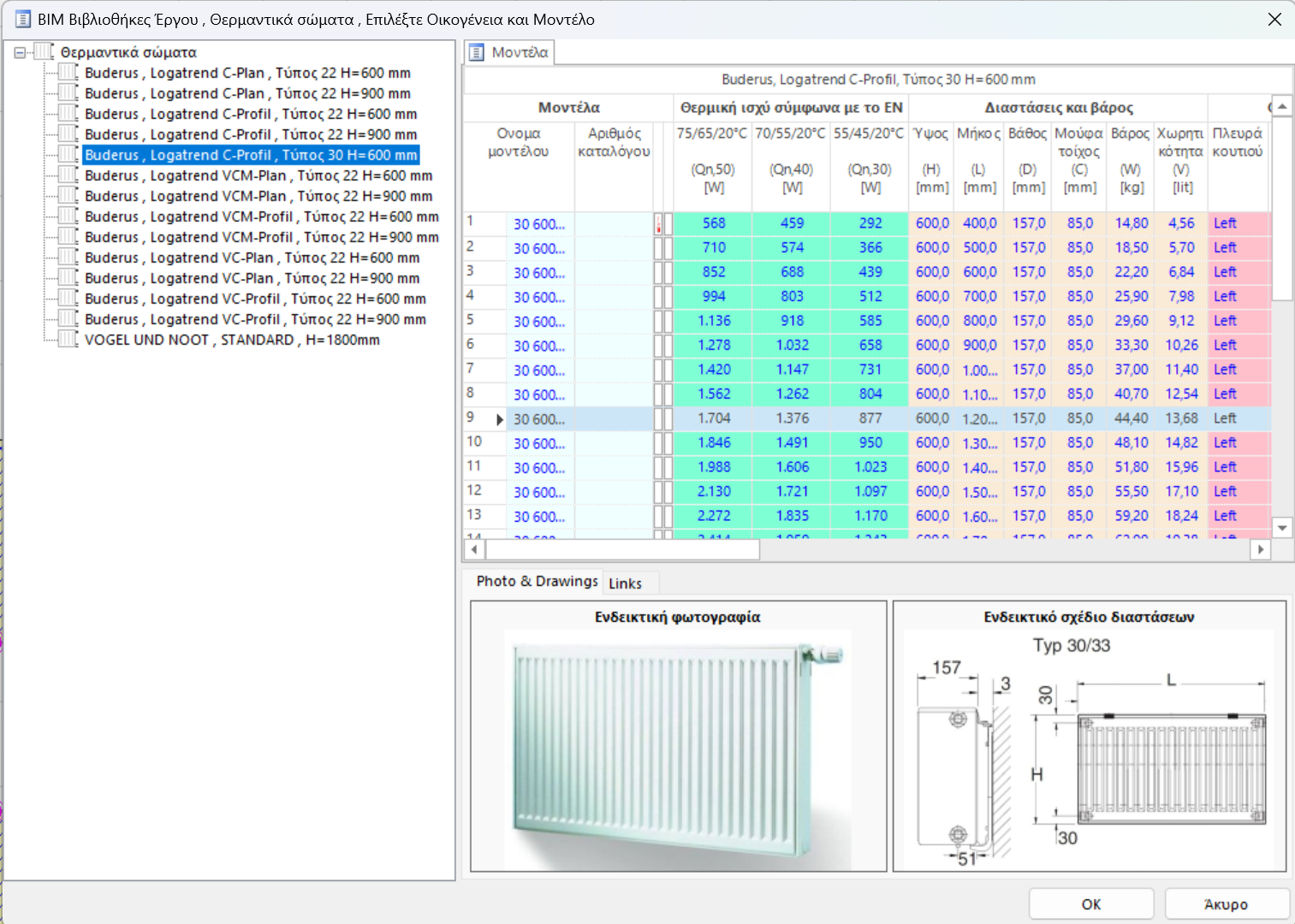
Task: Click the Ονομα μοντέλου column header
Action: click(x=519, y=167)
